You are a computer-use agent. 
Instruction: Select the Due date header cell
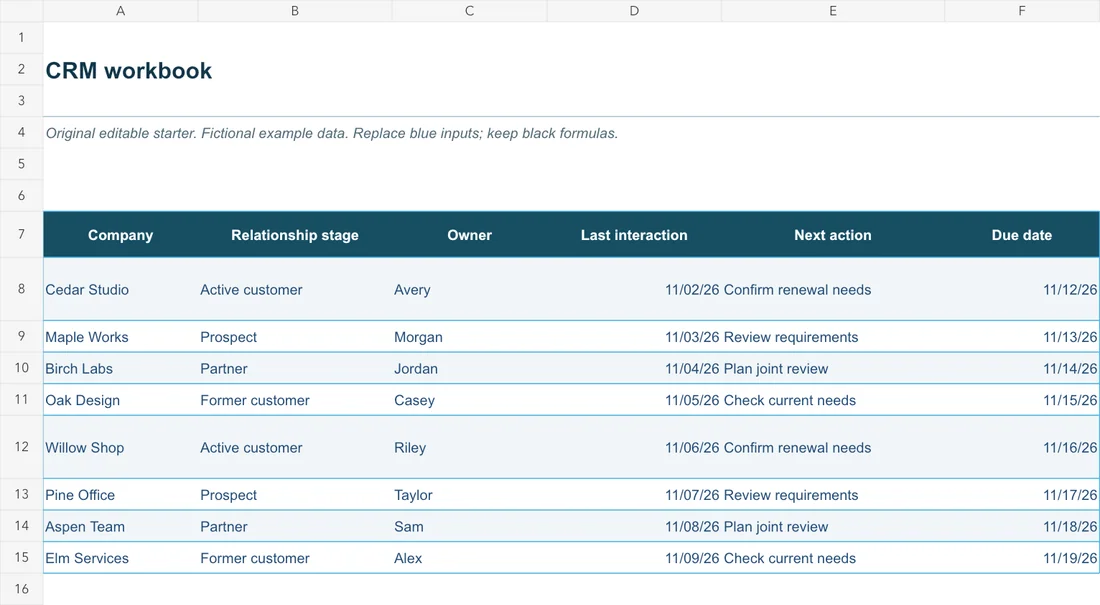pos(1021,235)
